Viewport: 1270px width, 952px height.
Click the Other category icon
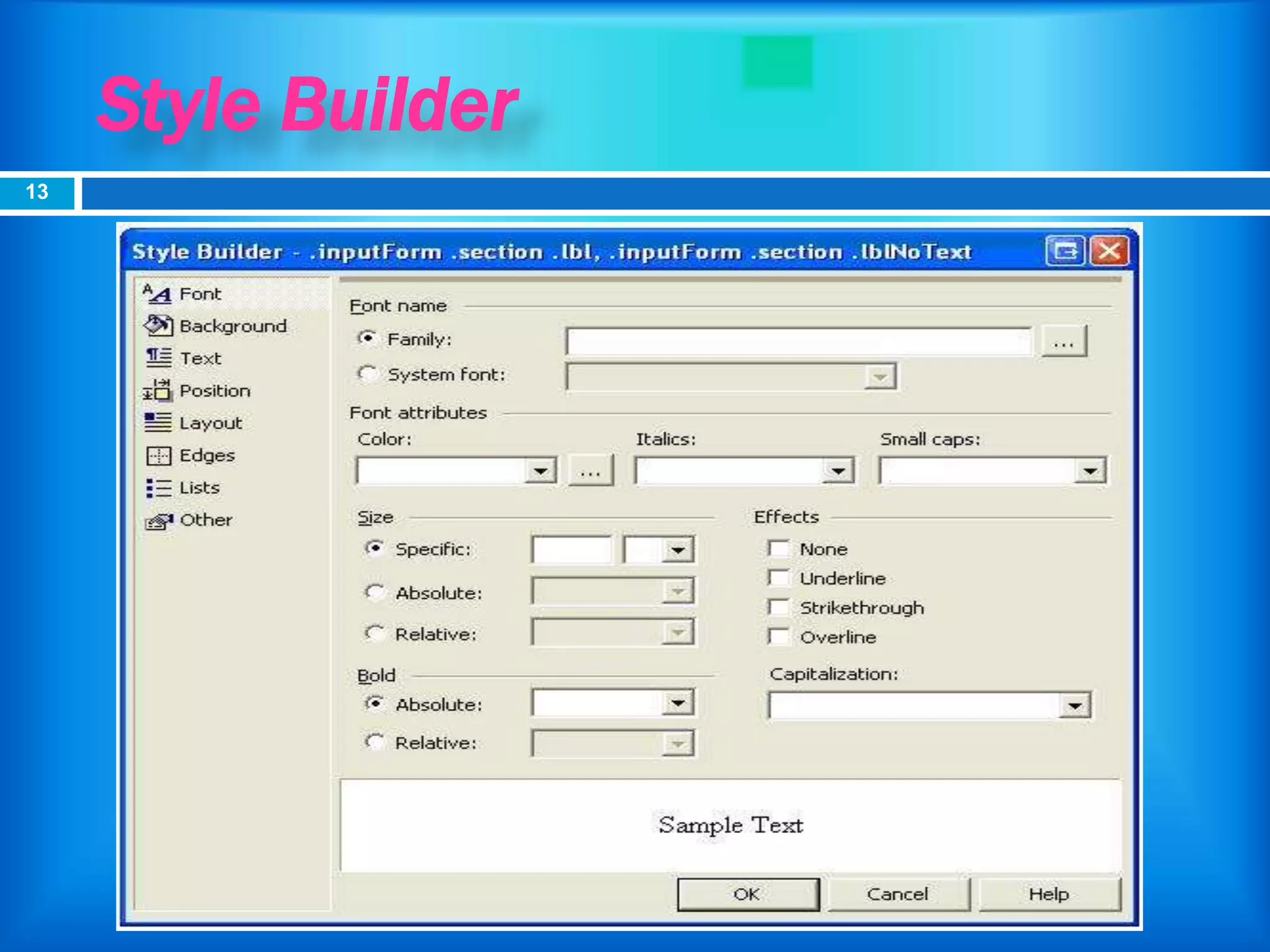[159, 521]
